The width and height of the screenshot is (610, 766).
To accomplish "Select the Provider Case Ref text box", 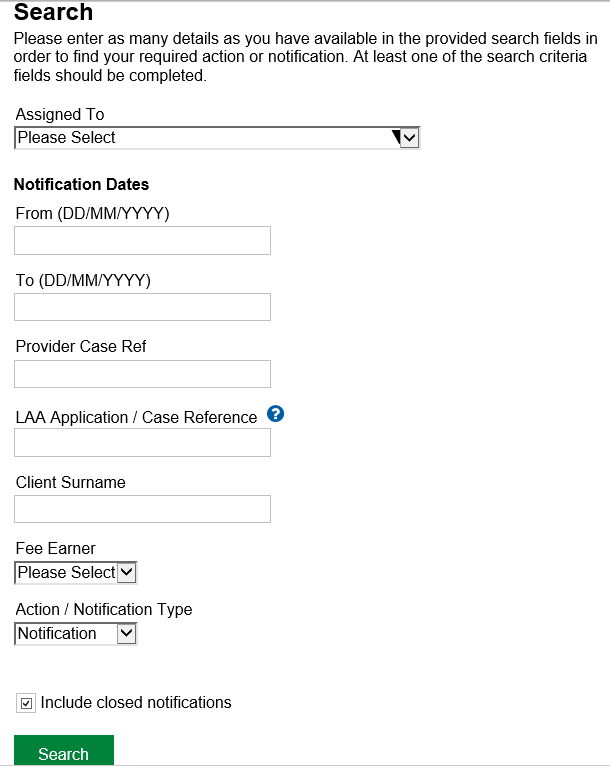I will click(x=142, y=374).
